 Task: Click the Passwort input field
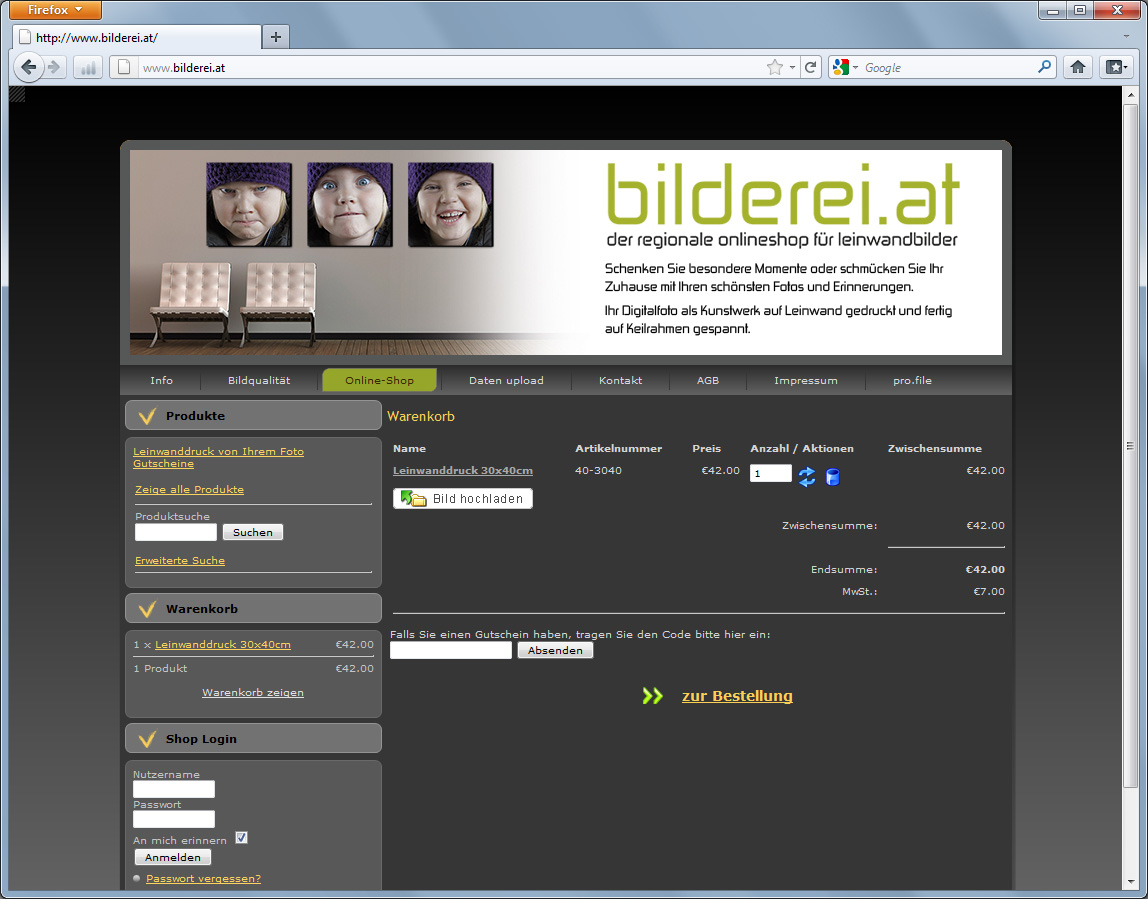tap(174, 818)
